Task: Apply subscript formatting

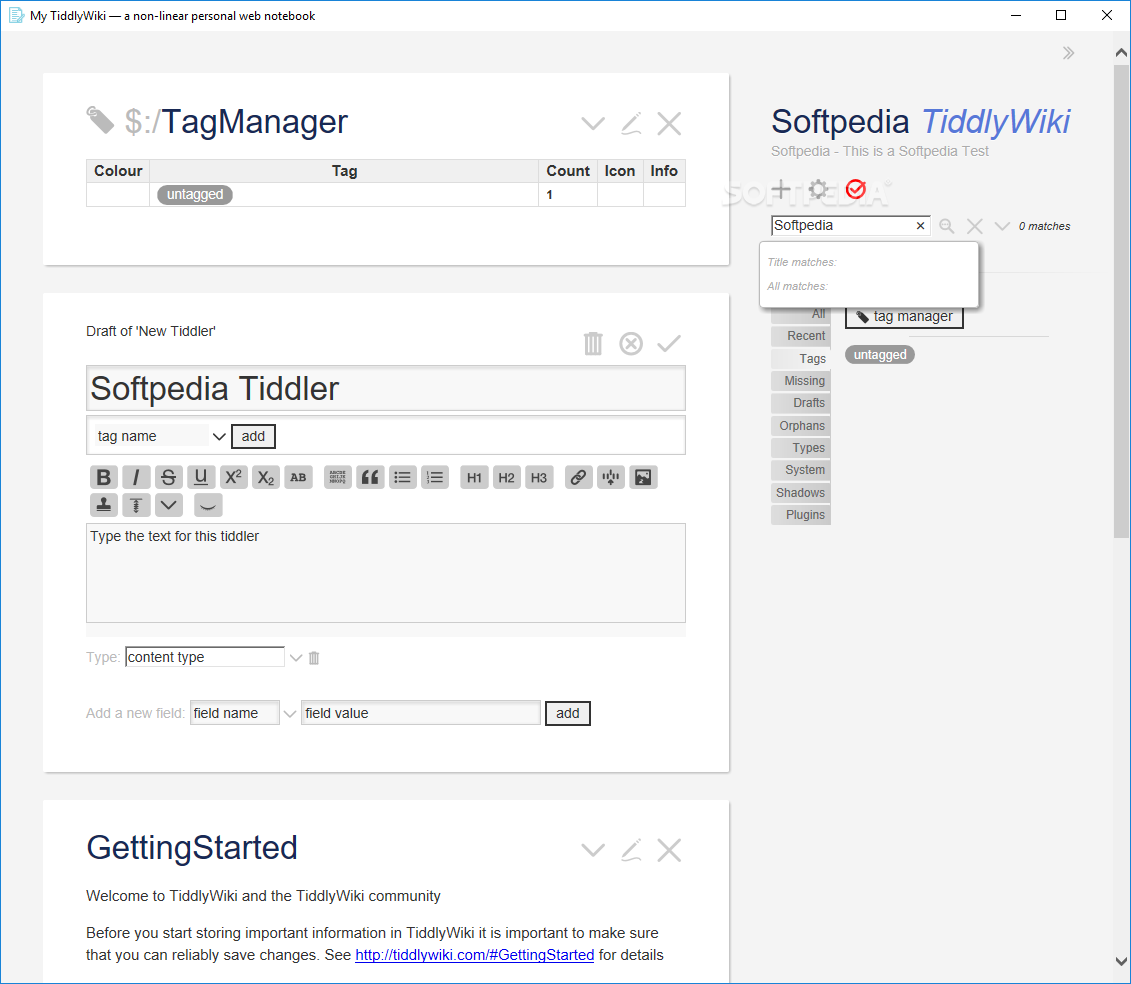Action: click(x=265, y=477)
